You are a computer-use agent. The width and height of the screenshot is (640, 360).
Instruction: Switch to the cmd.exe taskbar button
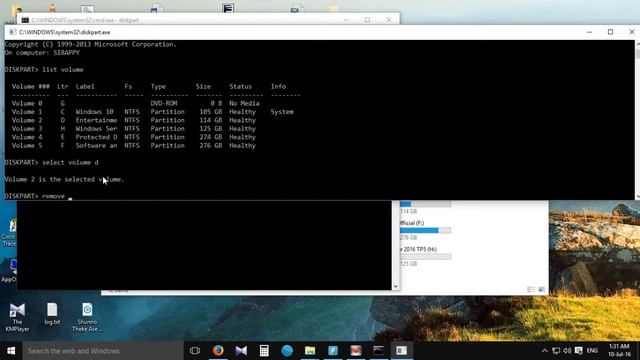point(379,351)
